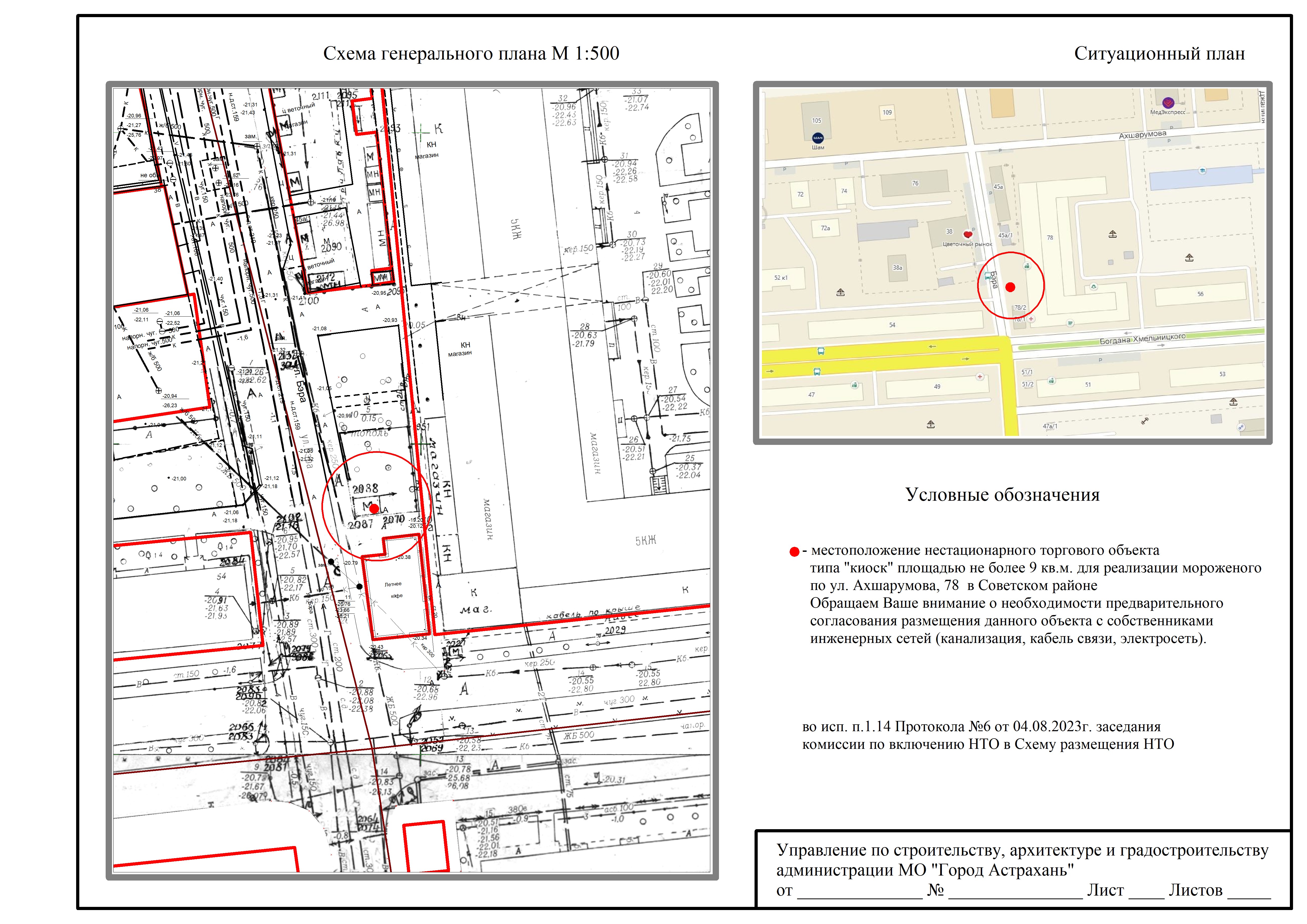Select the red heart Цветочный рынок icon
1307x924 pixels.
[968, 234]
